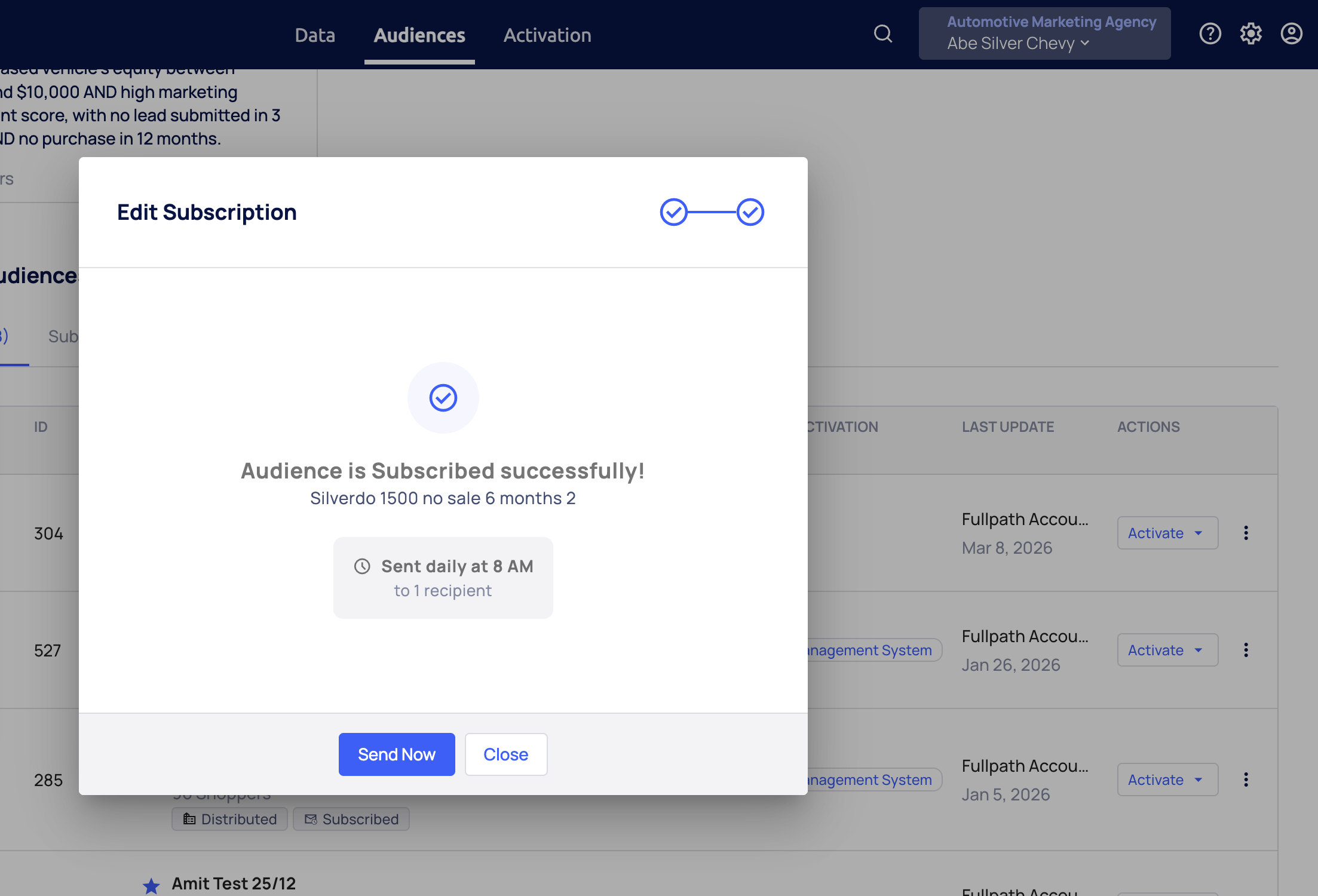This screenshot has height=896, width=1318.
Task: Click the LAST UPDATE column header
Action: tap(1008, 427)
